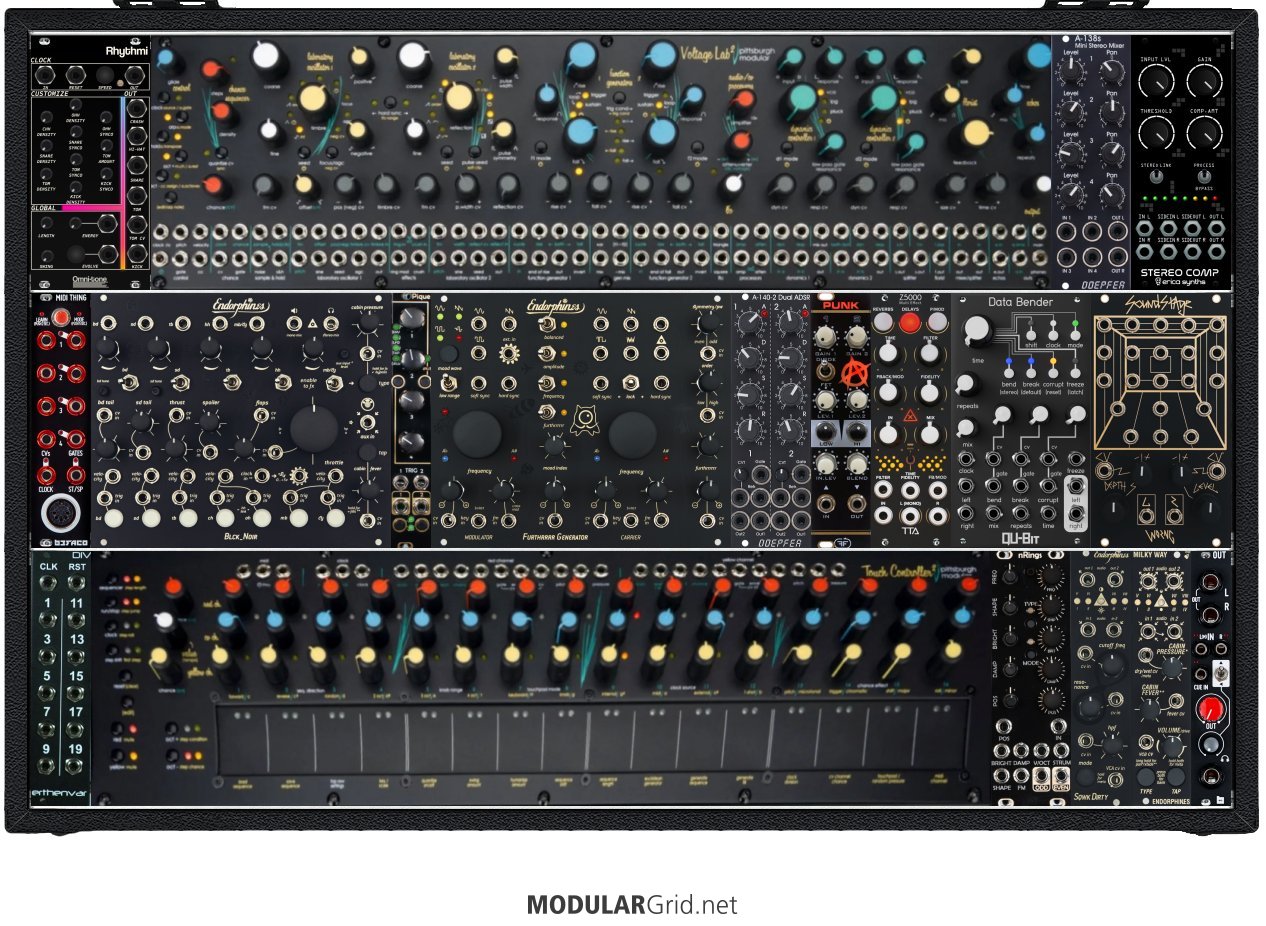
Task: Click the Rhythmi LENGTH knob
Action: pos(47,223)
